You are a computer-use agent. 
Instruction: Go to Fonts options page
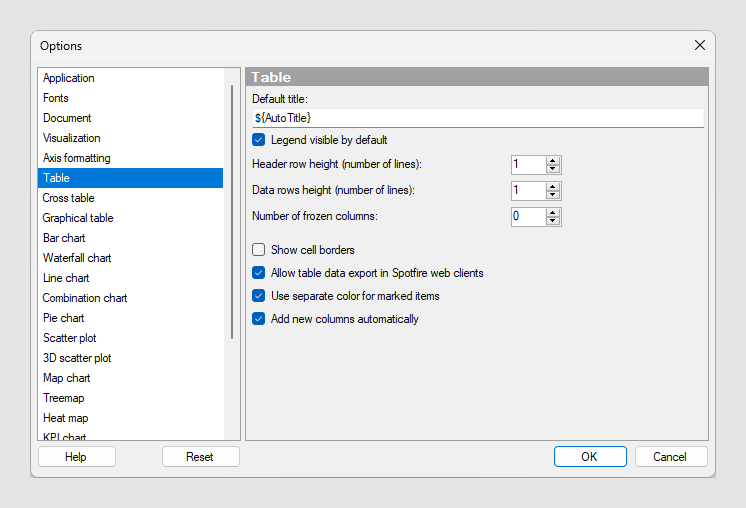coord(56,98)
